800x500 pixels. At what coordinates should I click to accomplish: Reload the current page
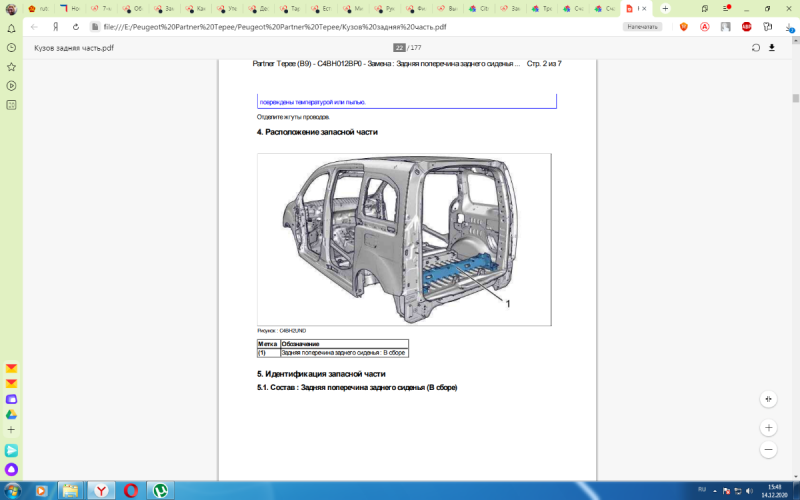76,26
